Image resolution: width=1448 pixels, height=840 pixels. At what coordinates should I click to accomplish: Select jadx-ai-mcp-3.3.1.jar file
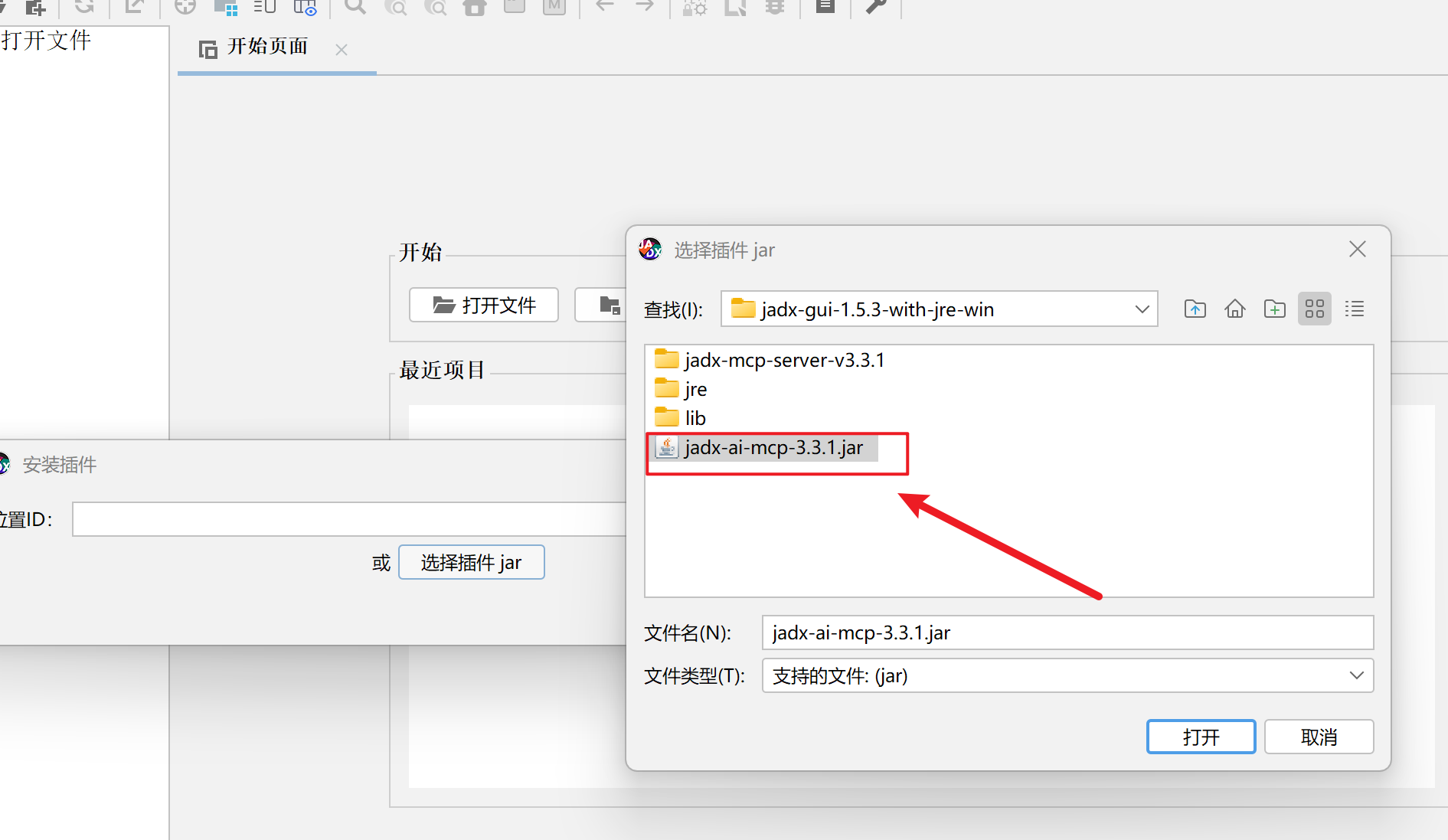(x=773, y=448)
